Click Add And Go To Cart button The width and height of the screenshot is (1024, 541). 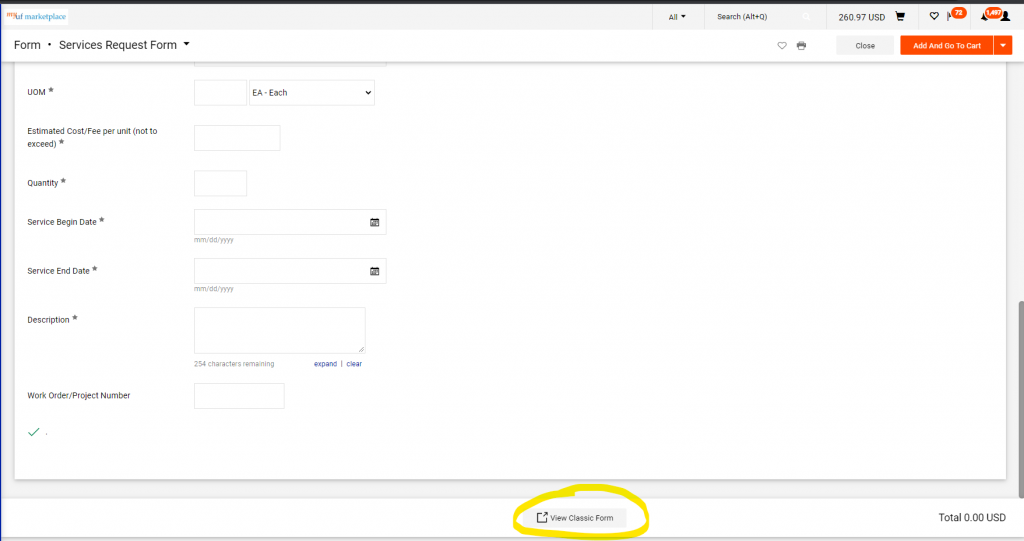tap(946, 45)
